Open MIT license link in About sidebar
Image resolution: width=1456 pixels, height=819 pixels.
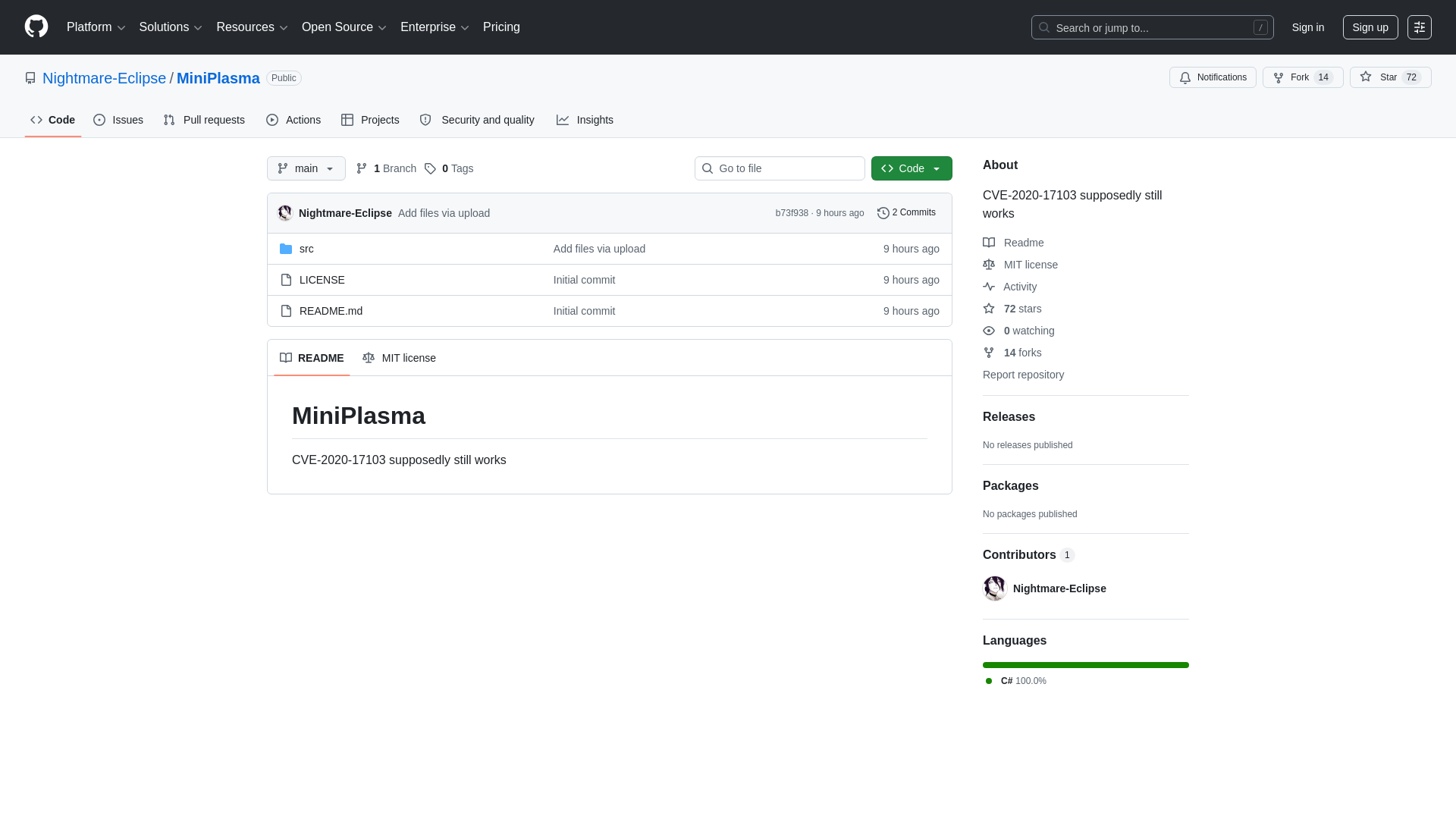[1020, 265]
